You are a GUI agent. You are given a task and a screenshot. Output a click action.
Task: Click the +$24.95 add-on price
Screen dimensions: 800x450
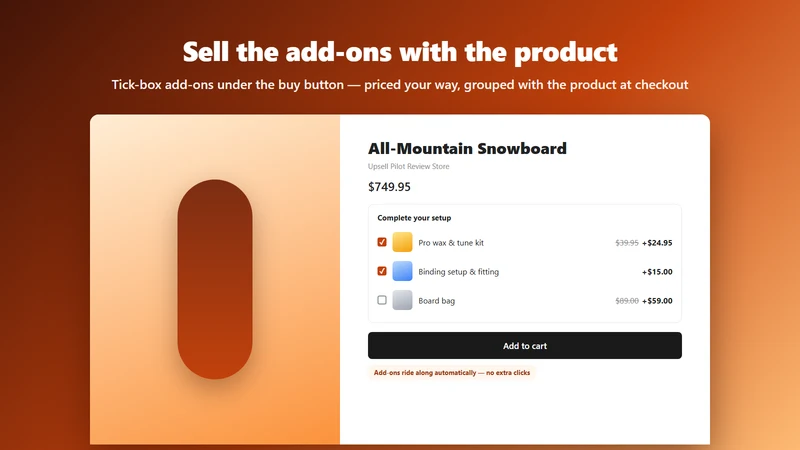[657, 243]
